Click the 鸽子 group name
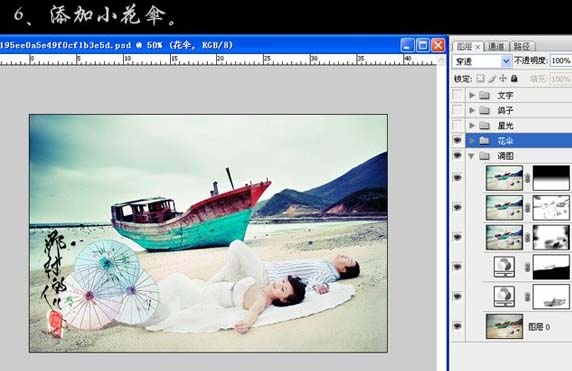Image resolution: width=572 pixels, height=371 pixels. click(505, 110)
